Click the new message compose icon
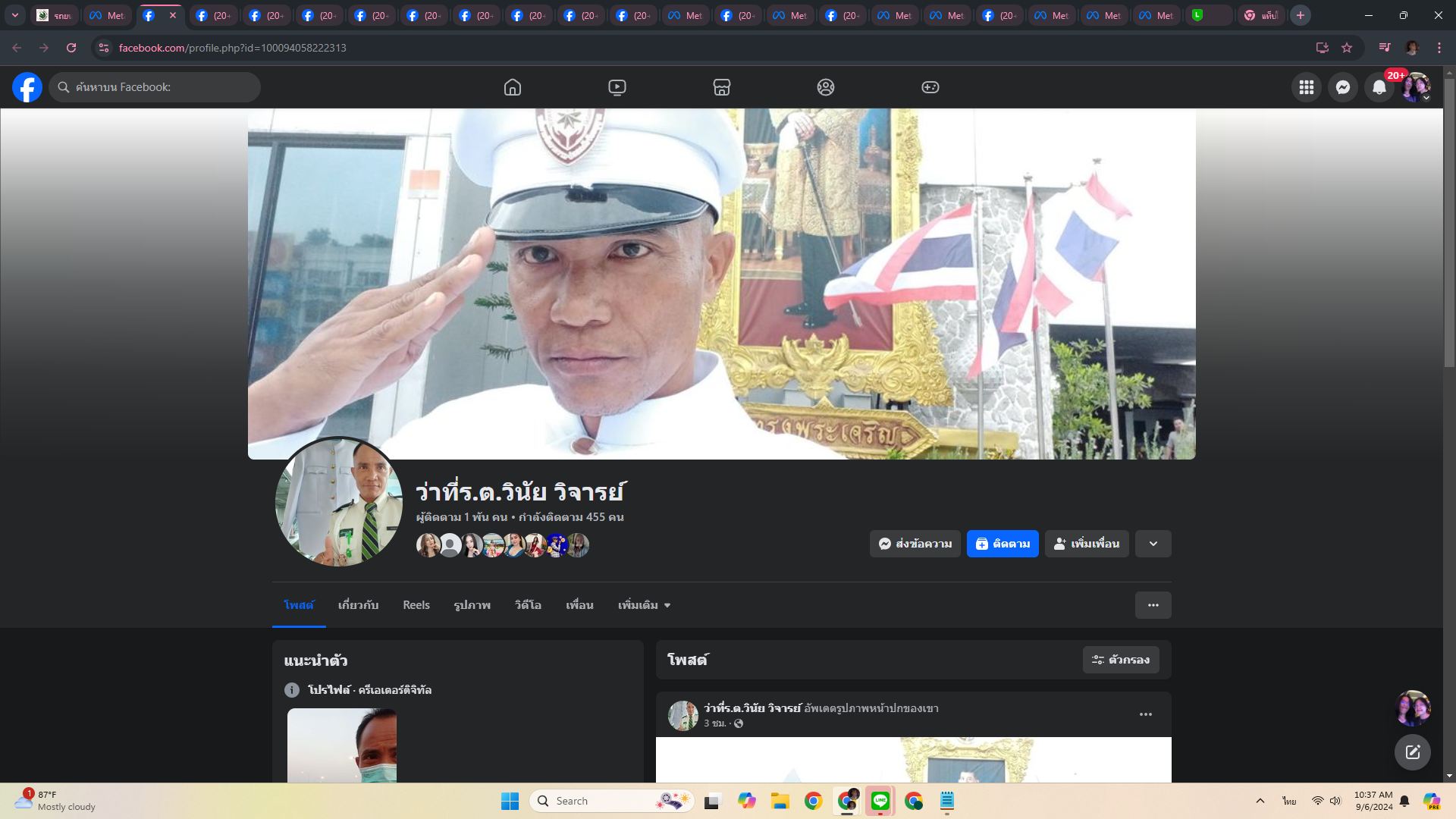The height and width of the screenshot is (819, 1456). [x=1412, y=752]
